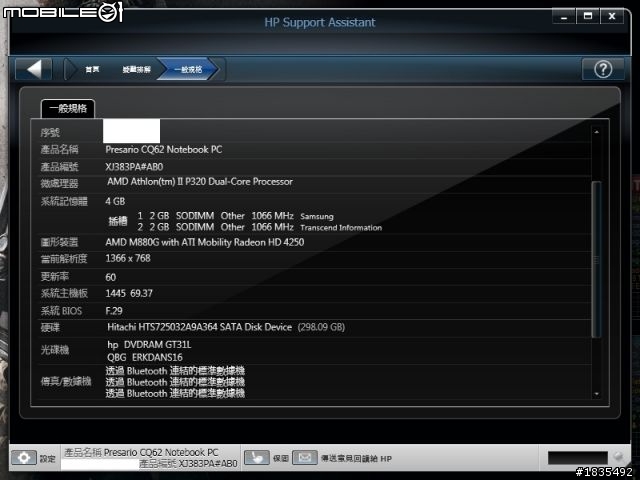Image resolution: width=640 pixels, height=480 pixels.
Task: Open settings via the gear icon
Action: tap(24, 458)
